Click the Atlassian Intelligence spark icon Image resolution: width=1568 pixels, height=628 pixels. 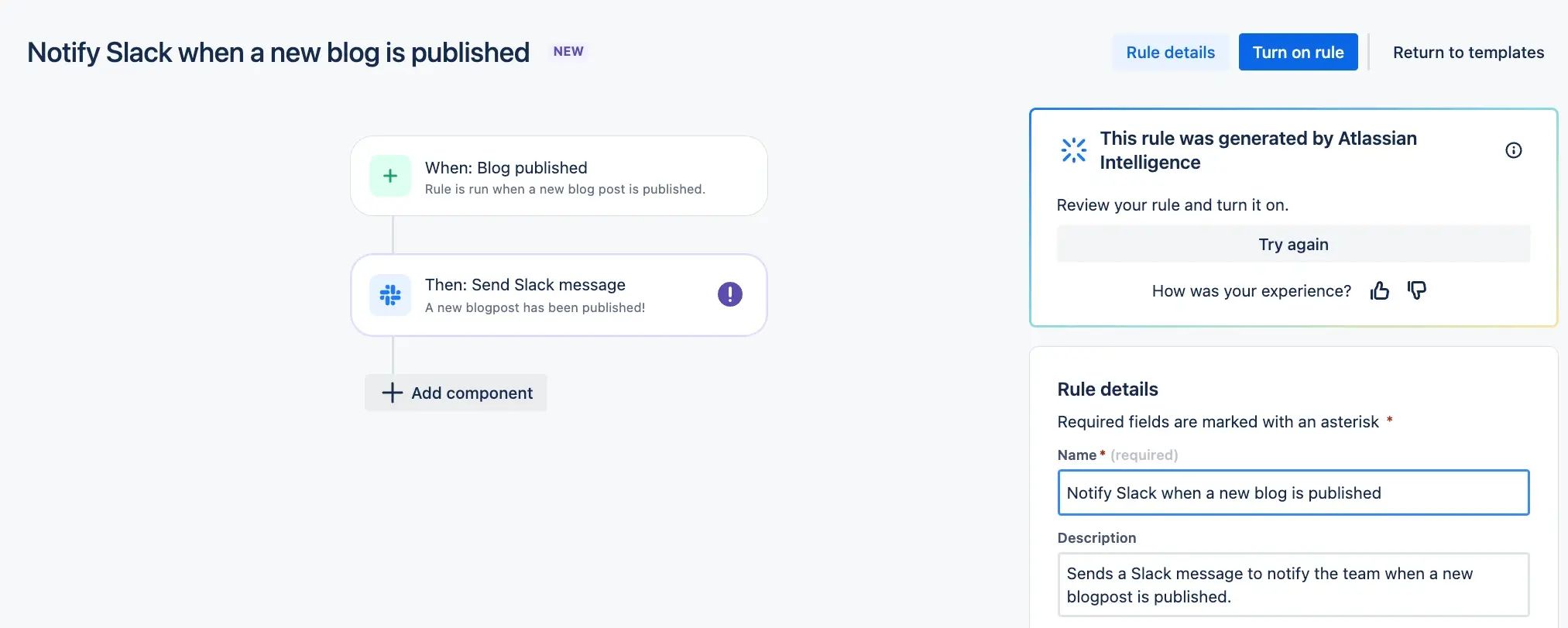click(x=1074, y=149)
